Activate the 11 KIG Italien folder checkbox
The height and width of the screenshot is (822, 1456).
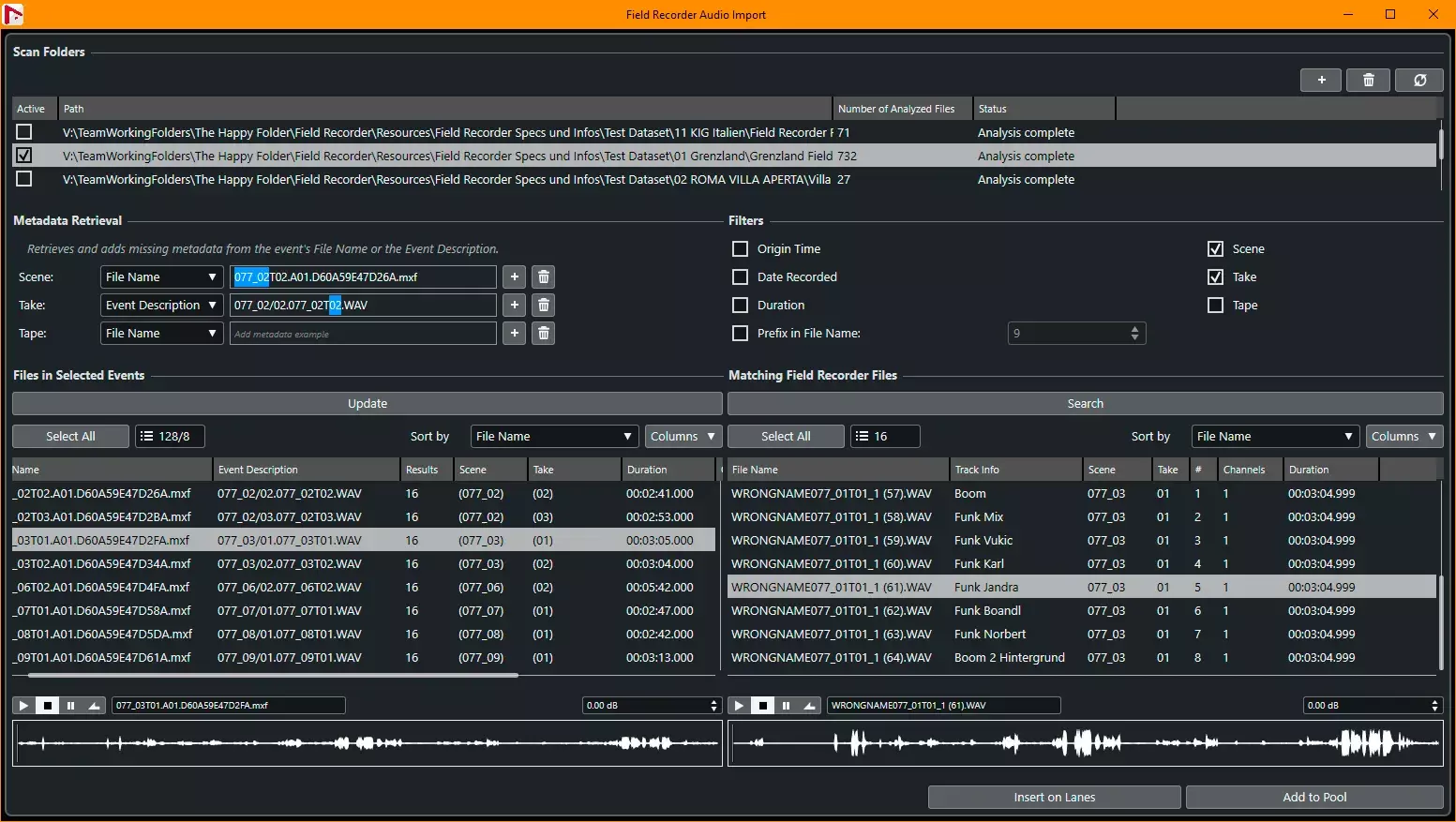tap(24, 133)
